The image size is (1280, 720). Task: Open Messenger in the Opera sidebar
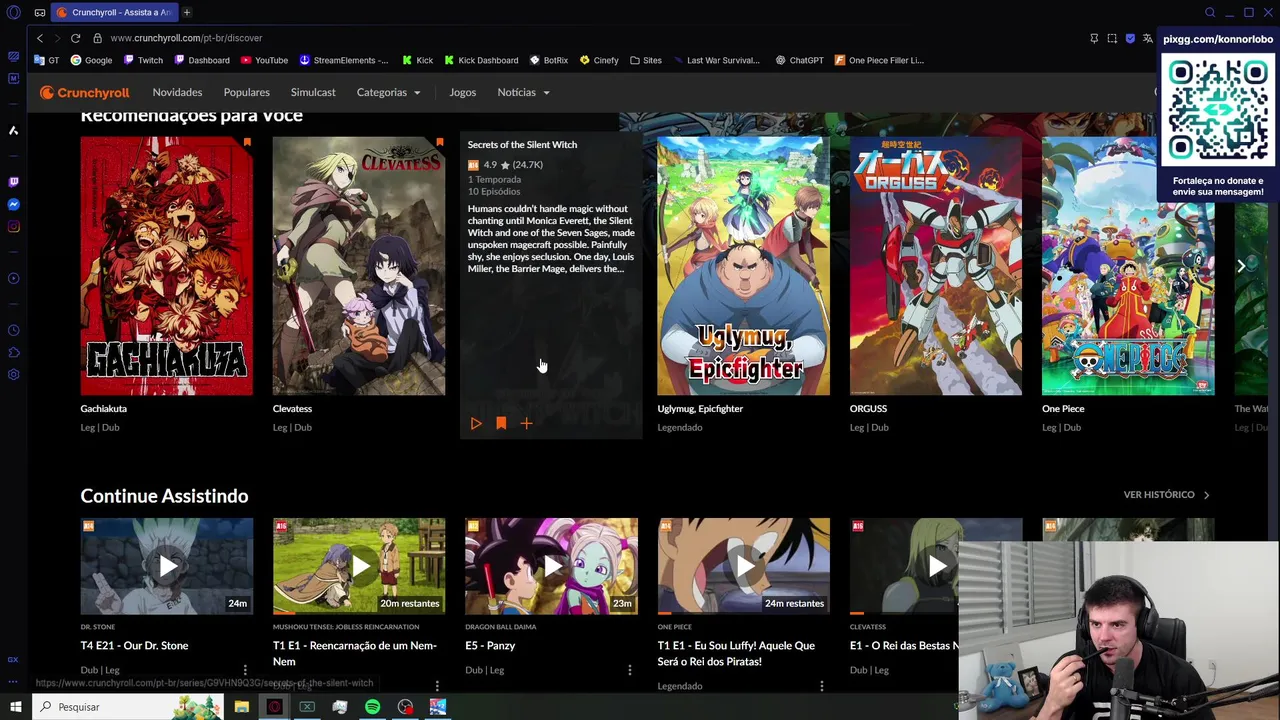[13, 204]
